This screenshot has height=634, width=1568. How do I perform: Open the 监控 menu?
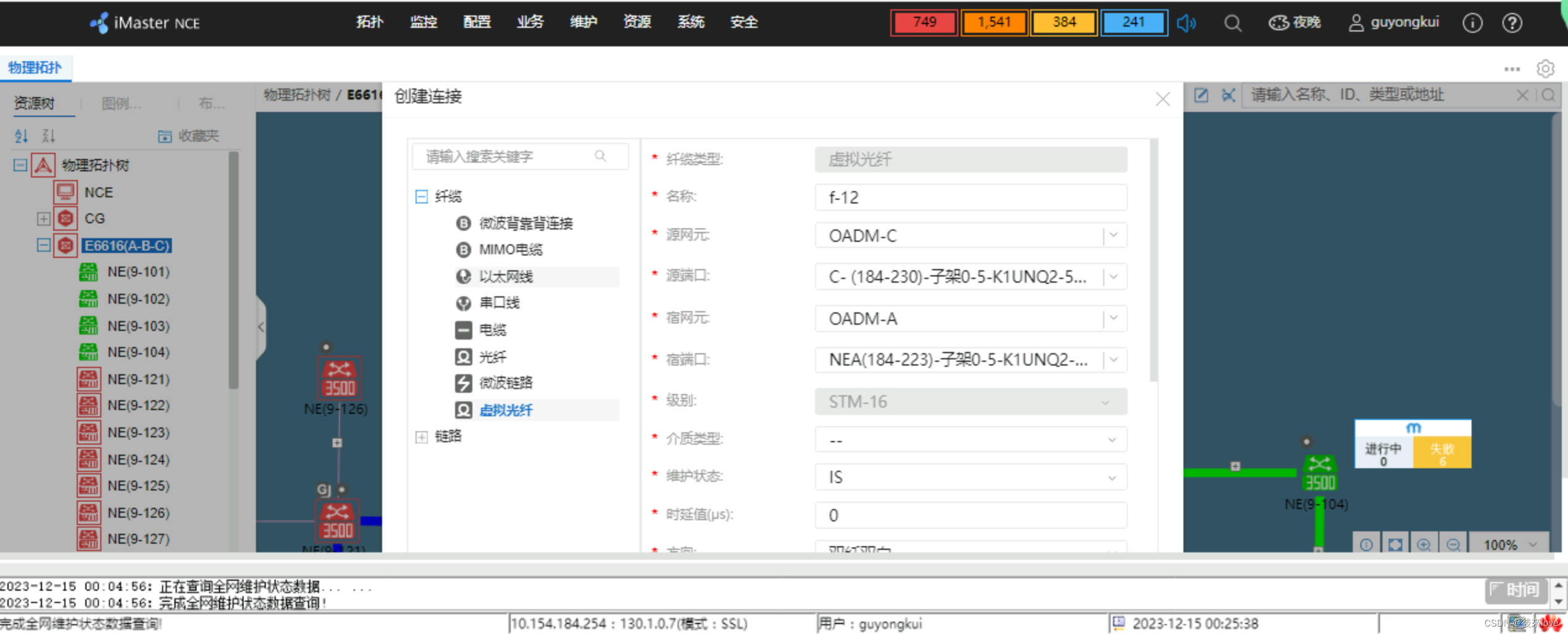(x=424, y=22)
